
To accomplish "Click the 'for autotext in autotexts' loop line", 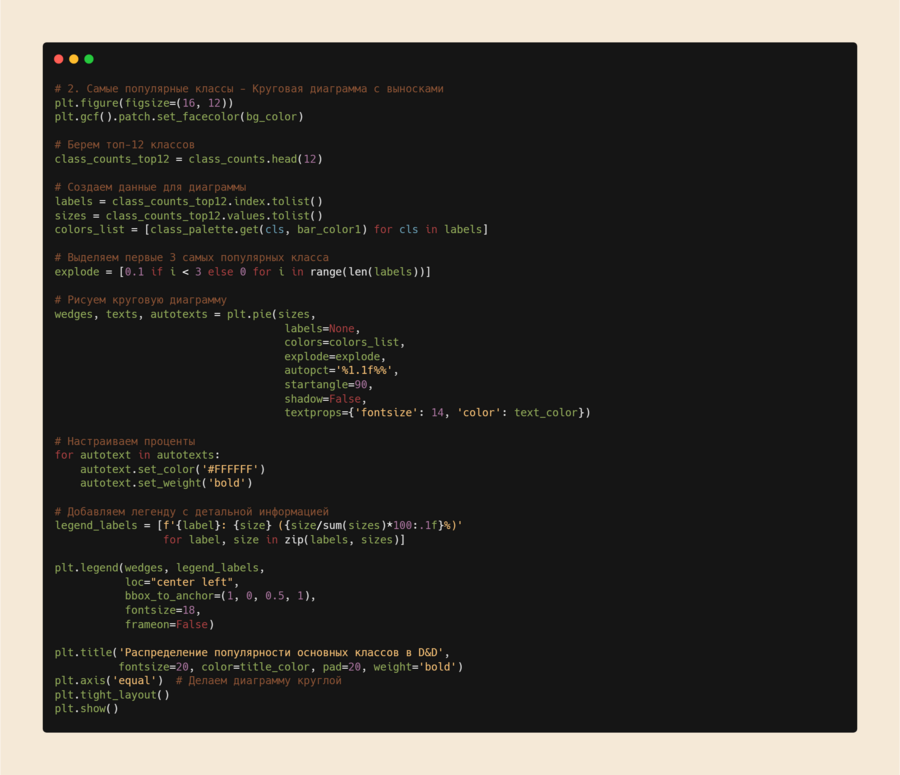I will click(x=137, y=454).
